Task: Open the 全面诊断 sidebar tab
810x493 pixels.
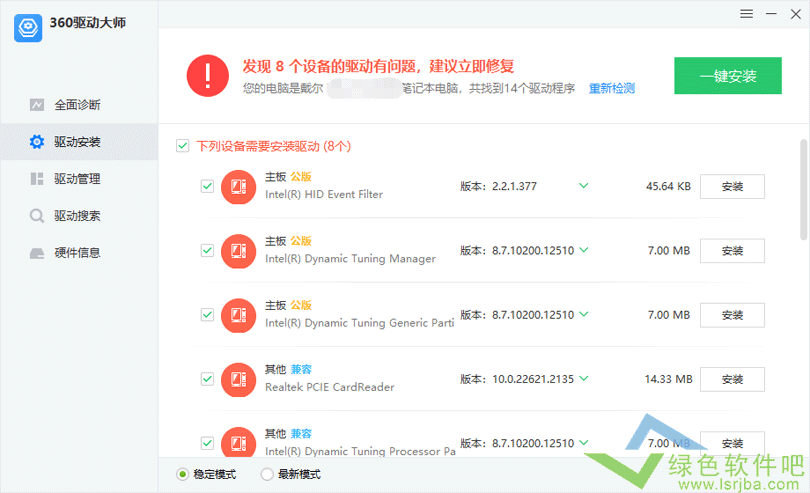Action: click(x=76, y=105)
